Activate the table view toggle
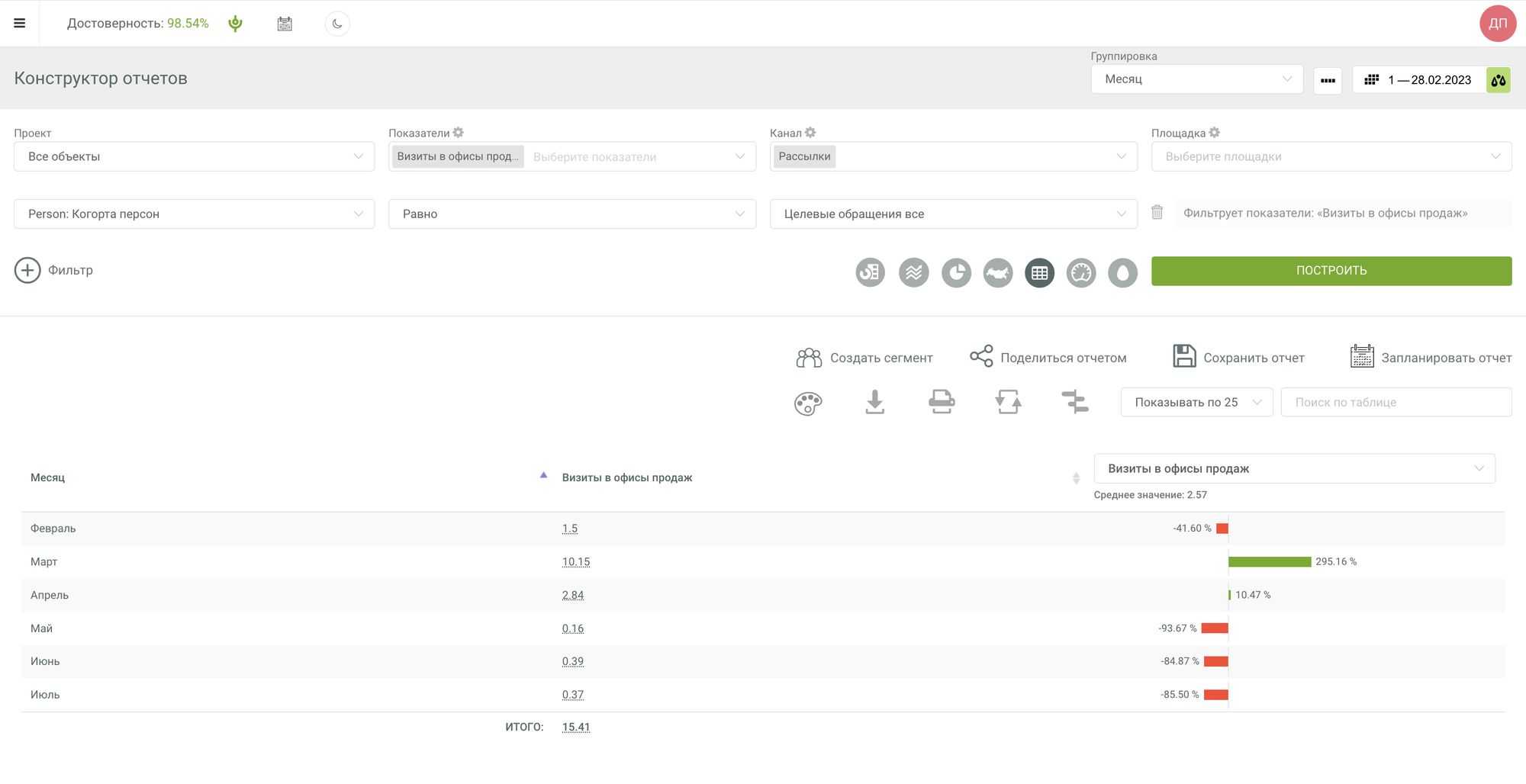Image resolution: width=1526 pixels, height=784 pixels. [x=1039, y=272]
